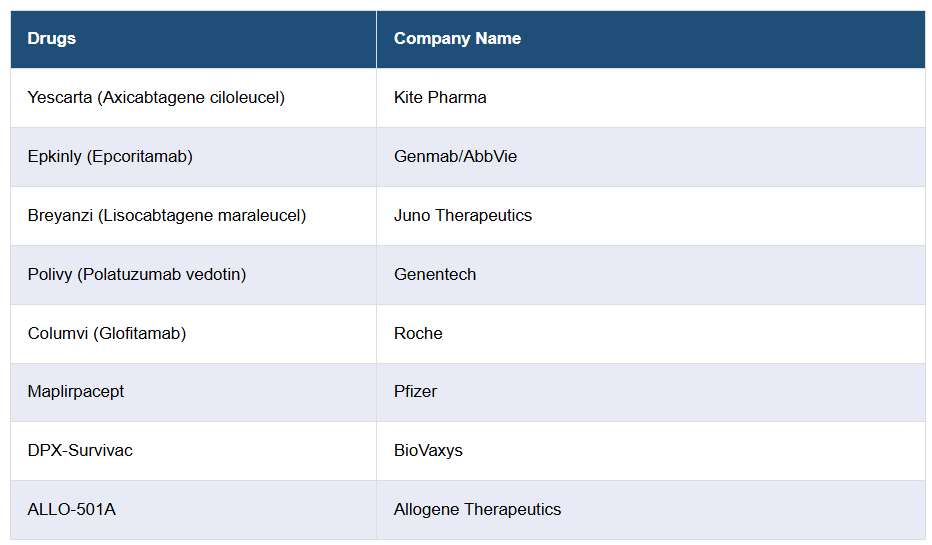Select the Polivy (Polatuzumab vedotin) cell
This screenshot has height=545, width=932.
137,275
